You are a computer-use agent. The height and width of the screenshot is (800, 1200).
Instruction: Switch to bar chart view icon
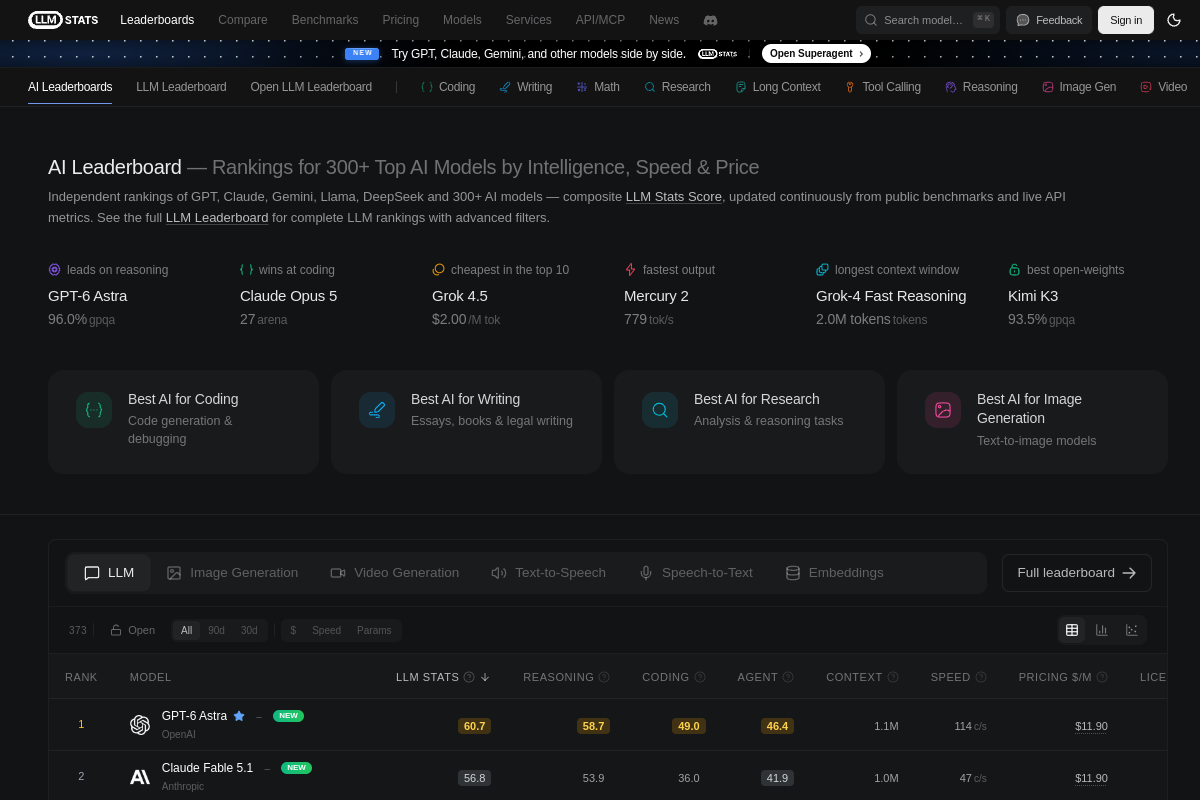[1102, 630]
